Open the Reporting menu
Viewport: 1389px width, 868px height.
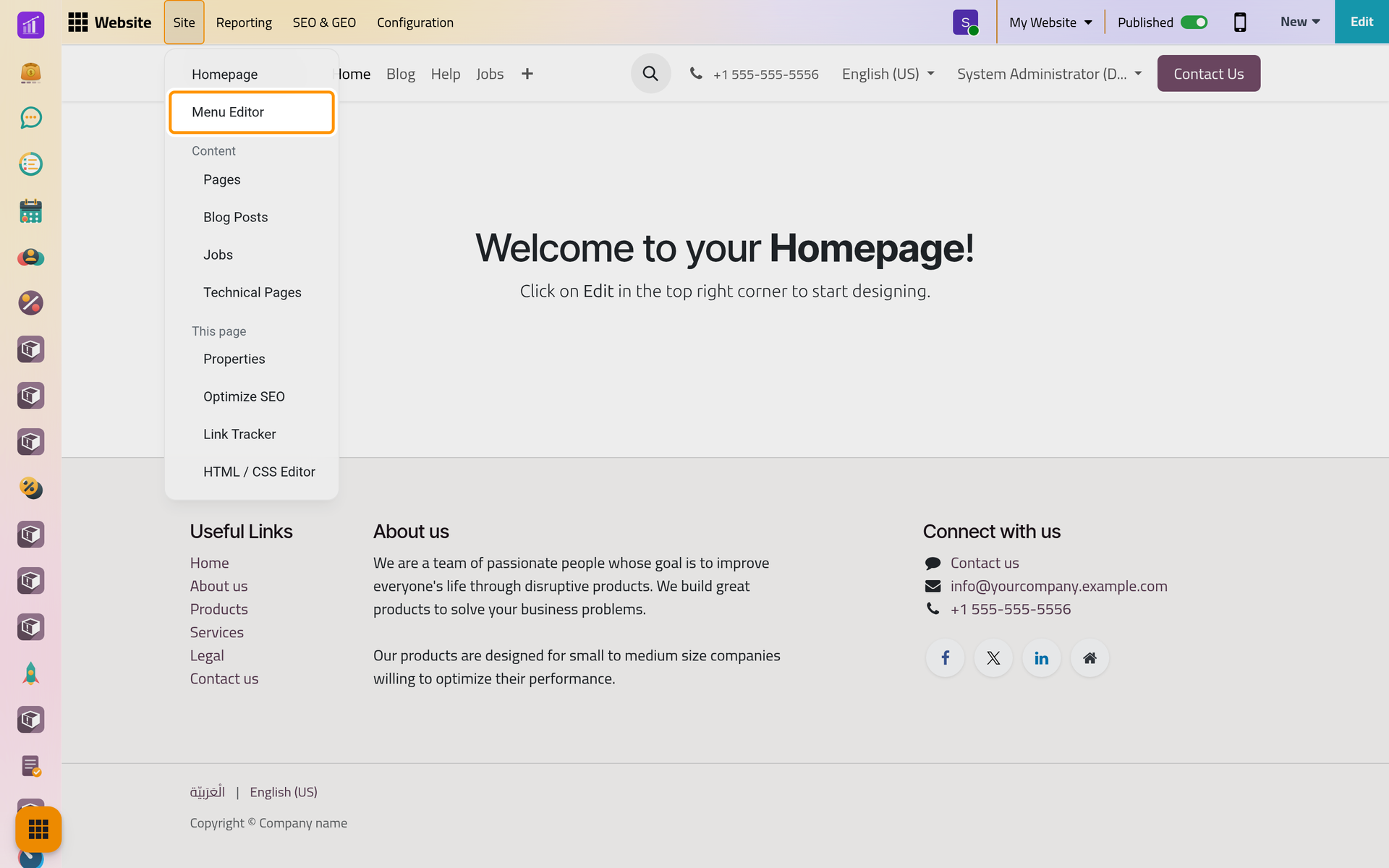point(244,22)
